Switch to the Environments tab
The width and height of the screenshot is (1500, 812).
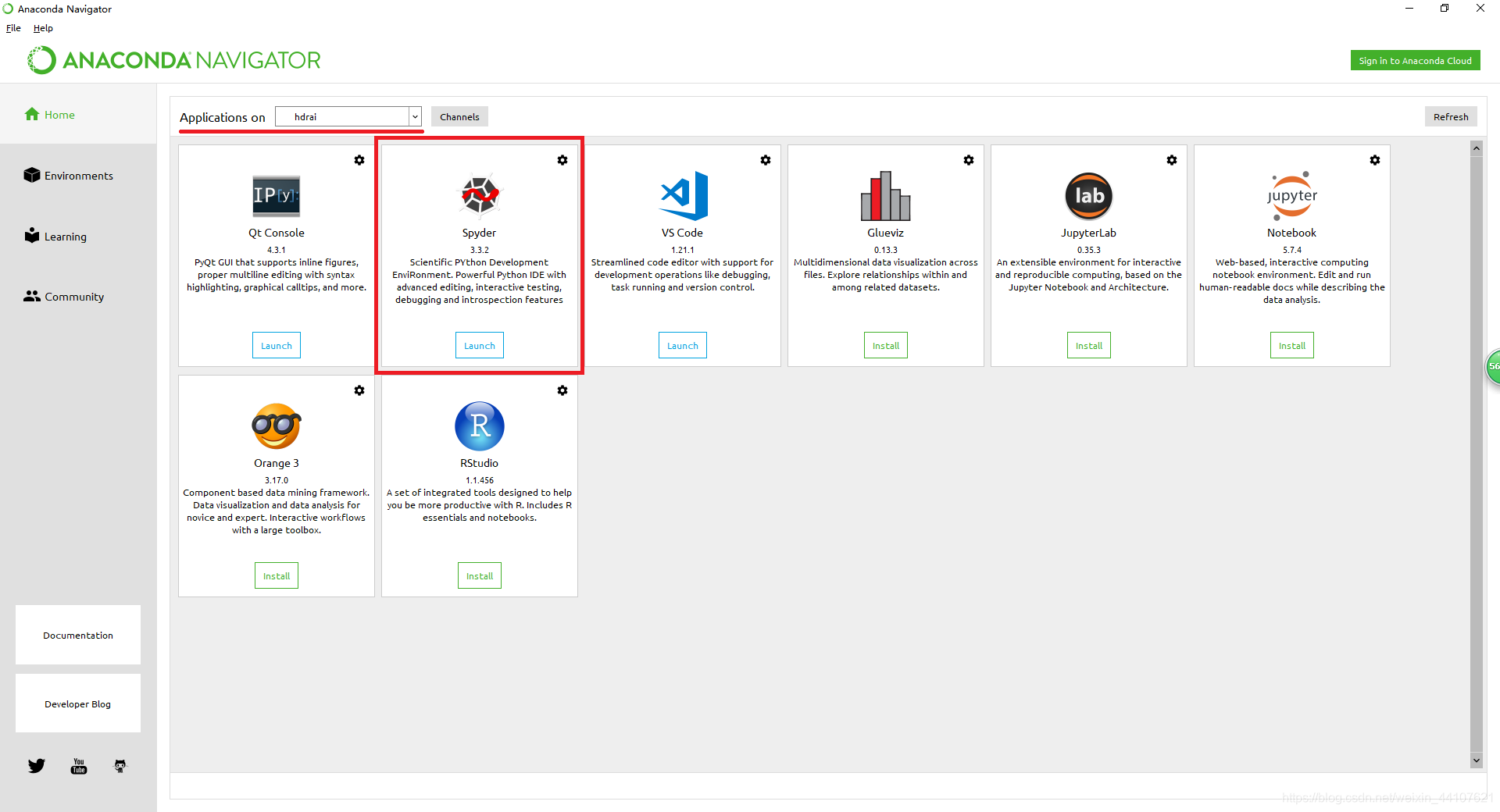click(x=78, y=176)
